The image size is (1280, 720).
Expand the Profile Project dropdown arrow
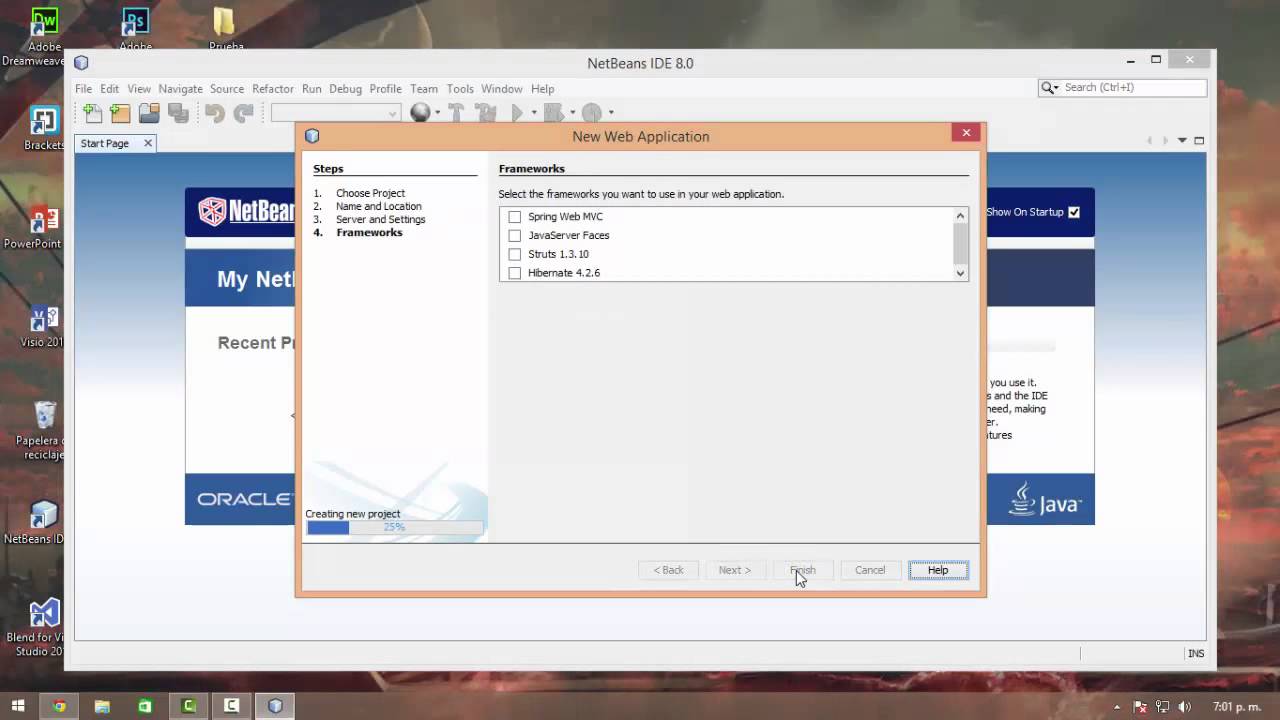611,113
